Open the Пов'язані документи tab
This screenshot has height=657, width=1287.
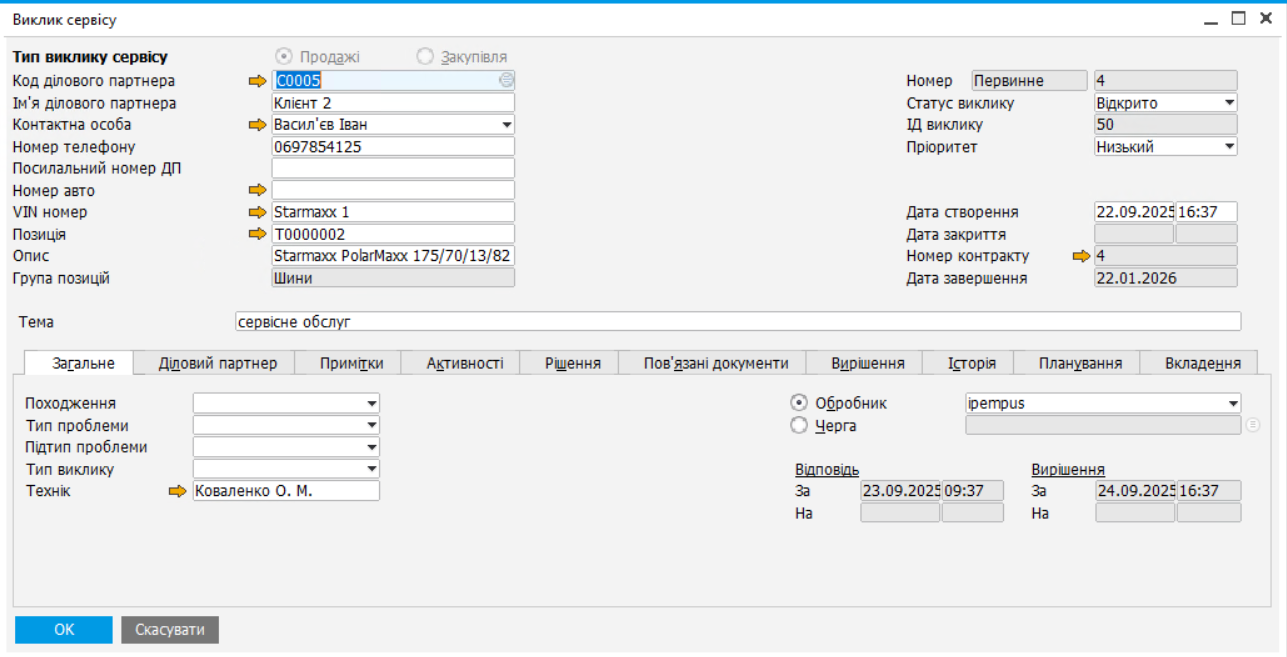click(716, 363)
